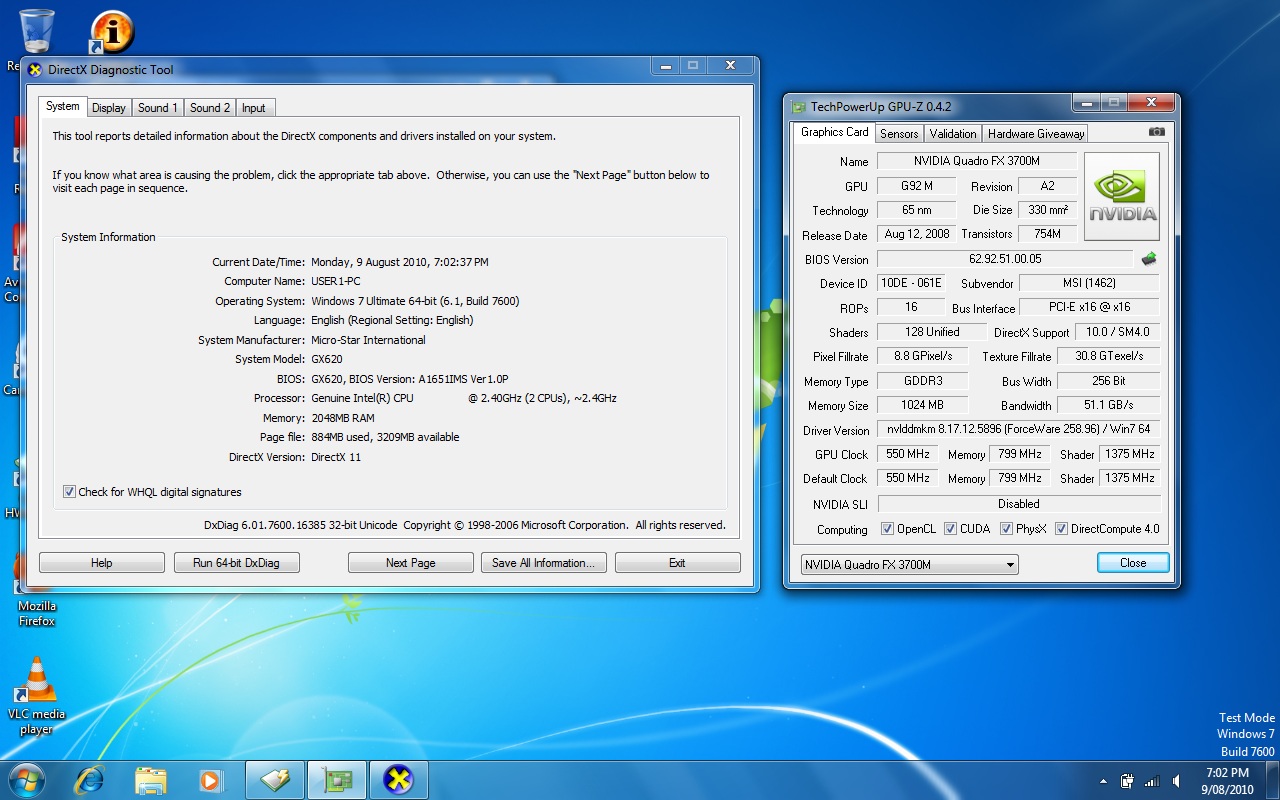Show hidden tray icons arrow
Image resolution: width=1280 pixels, height=800 pixels.
point(1104,781)
